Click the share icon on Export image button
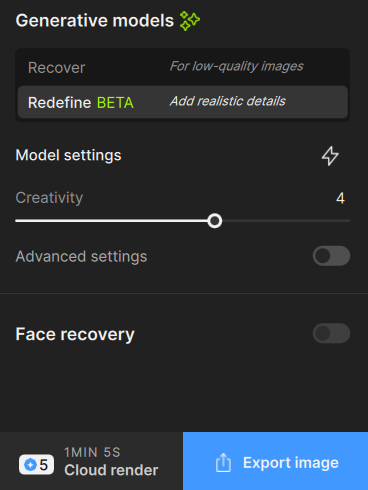 pyautogui.click(x=223, y=463)
